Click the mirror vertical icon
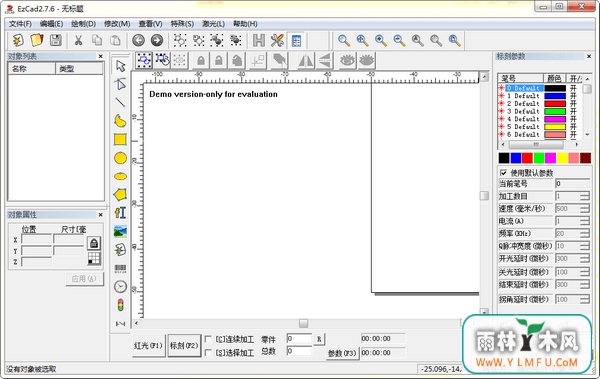The image size is (600, 379). (324, 60)
